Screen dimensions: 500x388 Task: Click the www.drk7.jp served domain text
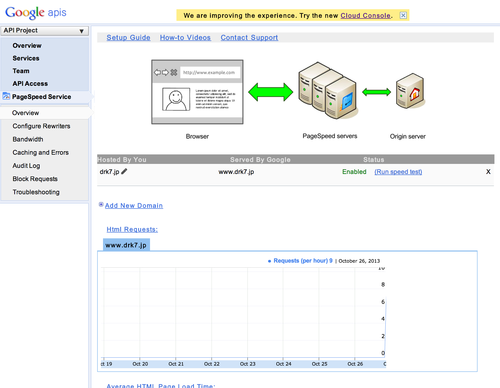[x=236, y=172]
